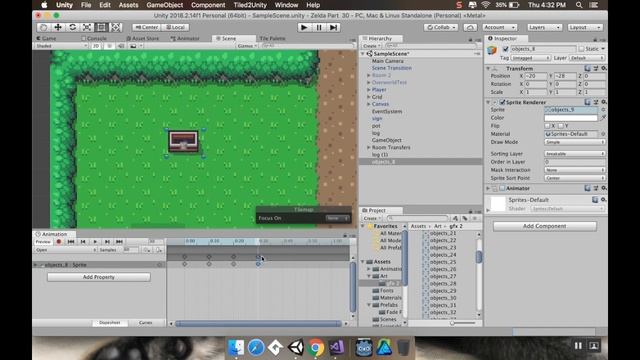Pick color with the eyedropper icon
The image size is (640, 360).
(x=603, y=118)
